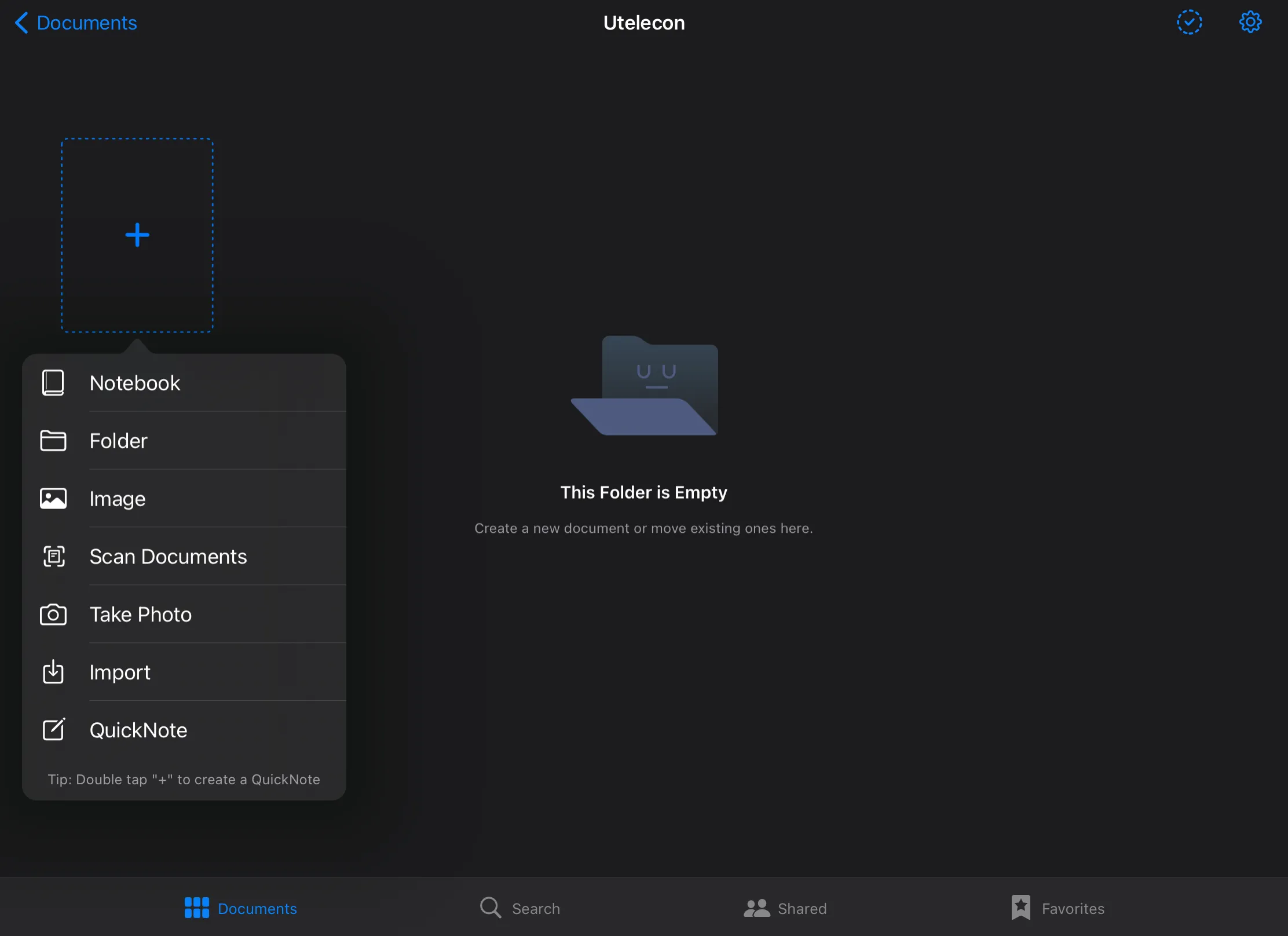Select the Documents tab in bottom bar

[x=241, y=908]
